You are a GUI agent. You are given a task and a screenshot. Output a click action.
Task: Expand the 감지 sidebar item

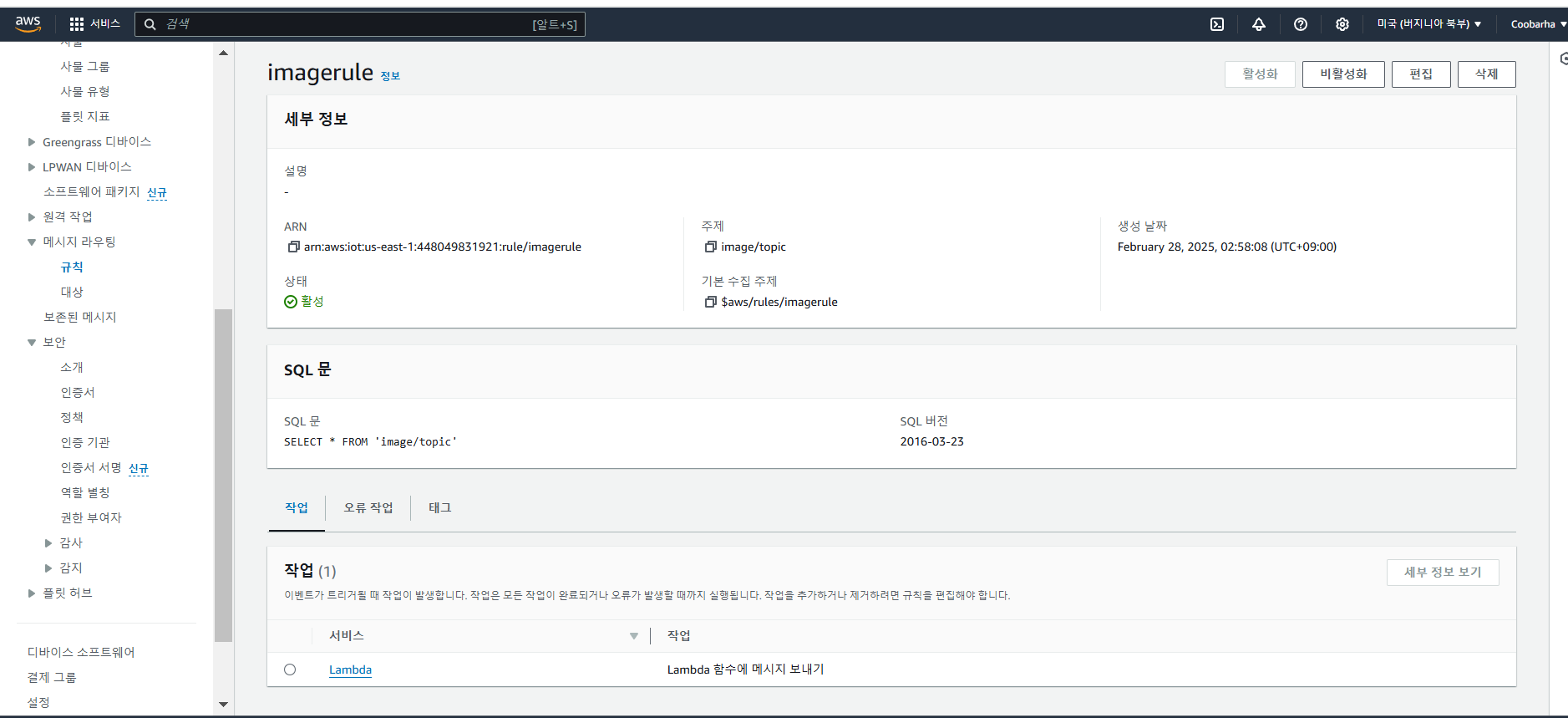(x=48, y=568)
